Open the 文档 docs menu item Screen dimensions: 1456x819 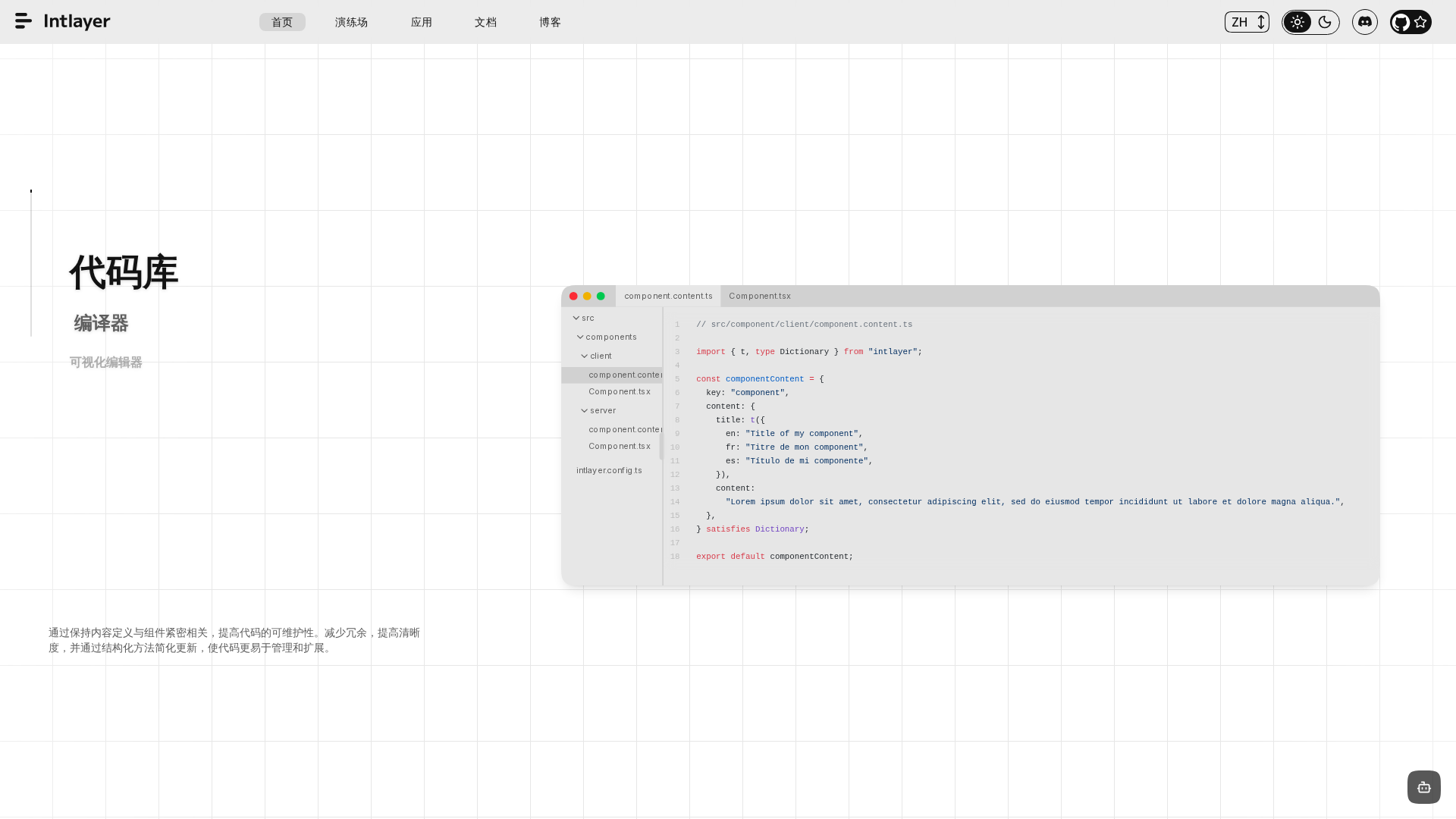(x=485, y=22)
